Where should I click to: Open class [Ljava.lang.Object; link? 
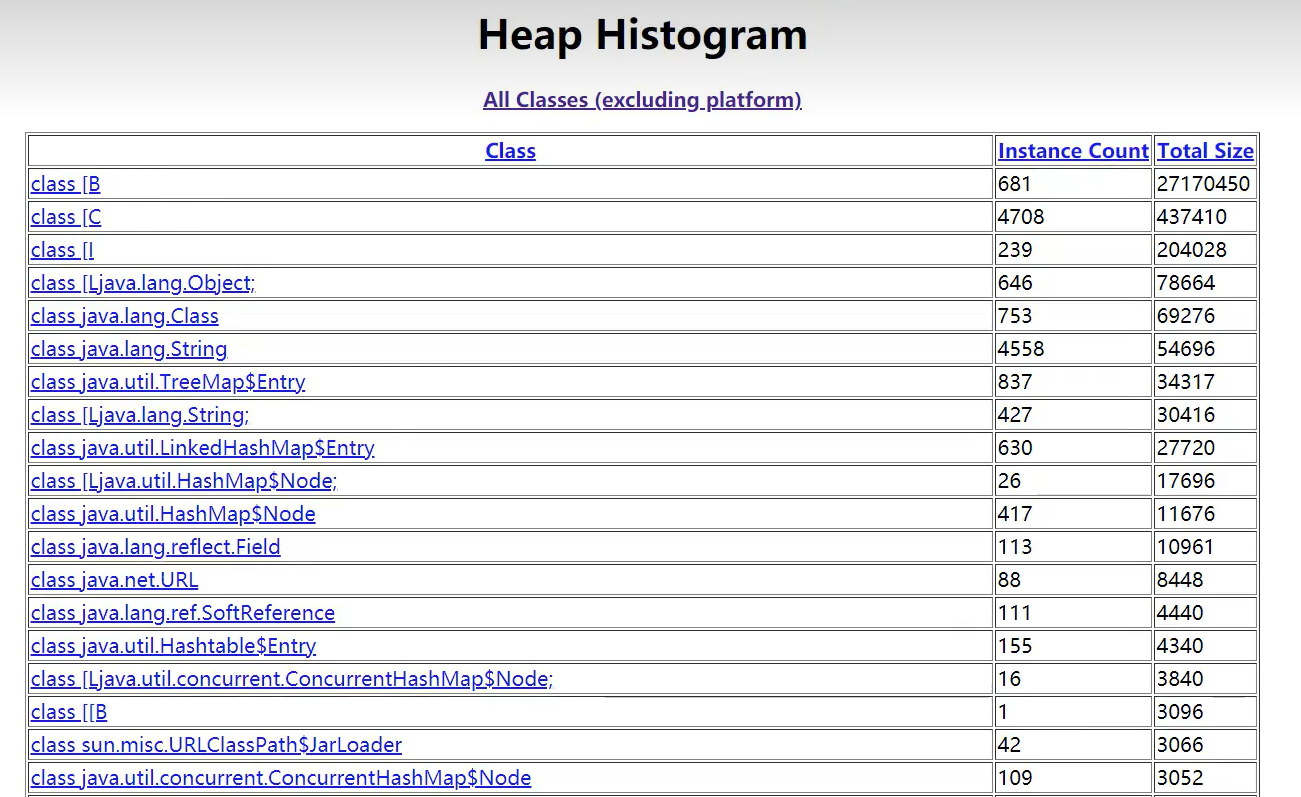click(143, 283)
